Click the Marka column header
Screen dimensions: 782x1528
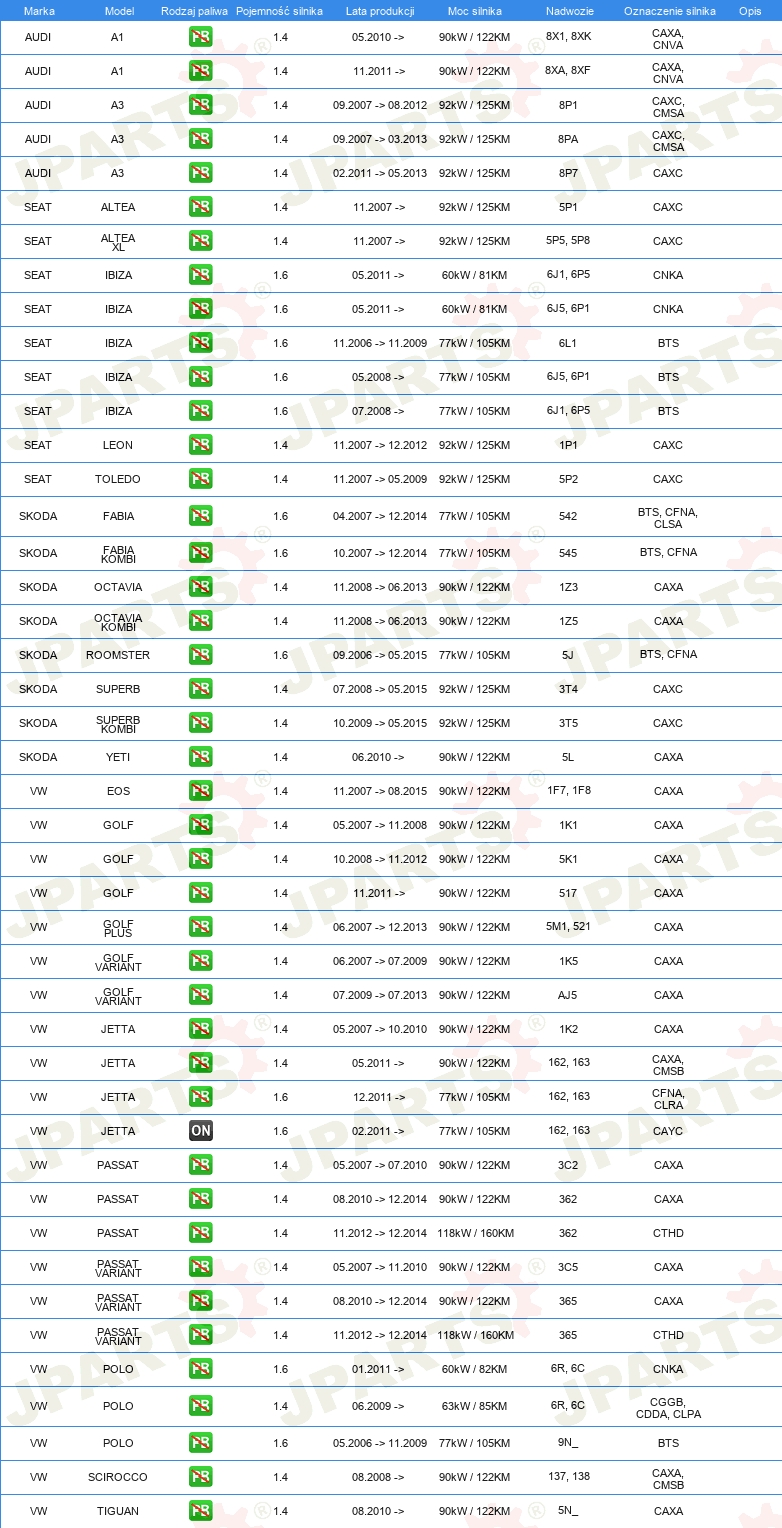39,11
